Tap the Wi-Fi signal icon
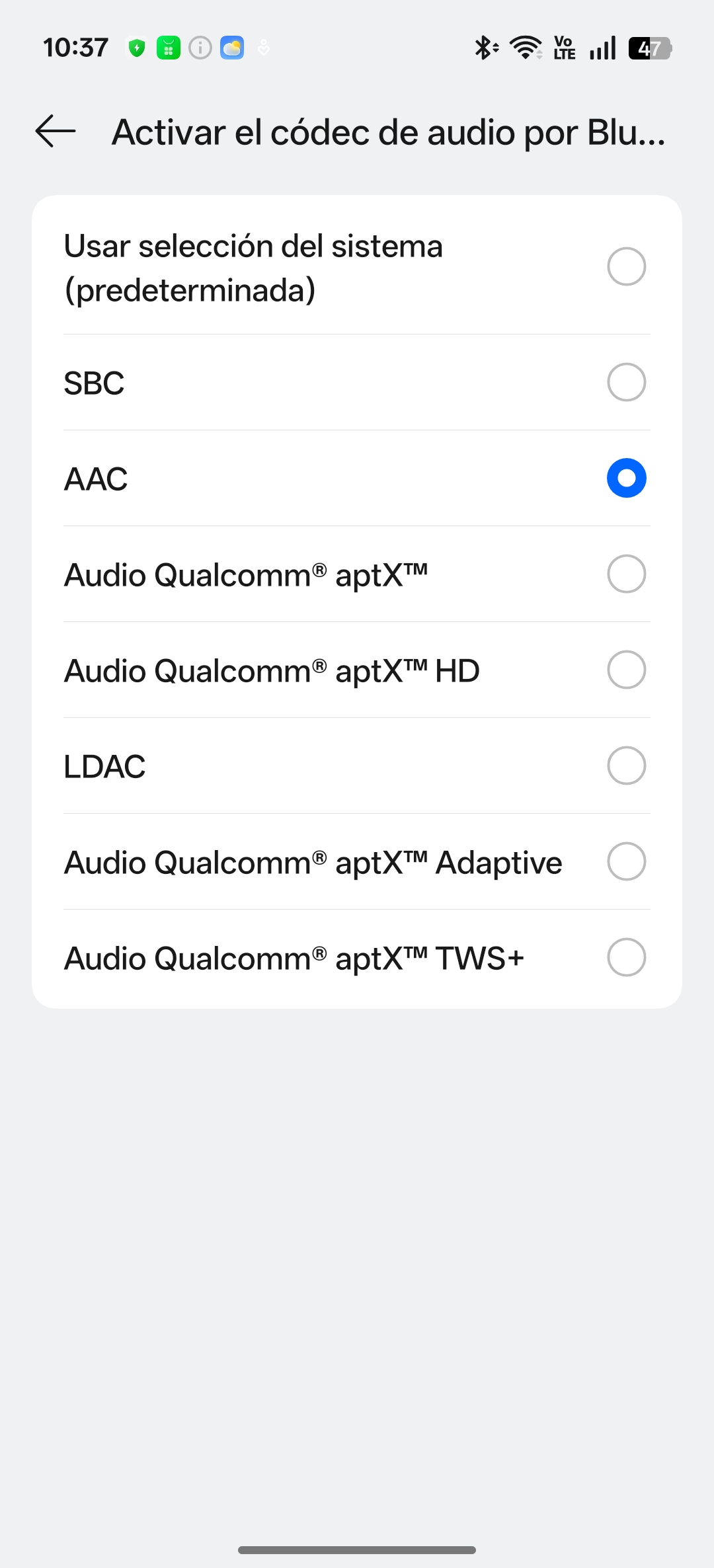This screenshot has height=1568, width=714. [x=526, y=48]
